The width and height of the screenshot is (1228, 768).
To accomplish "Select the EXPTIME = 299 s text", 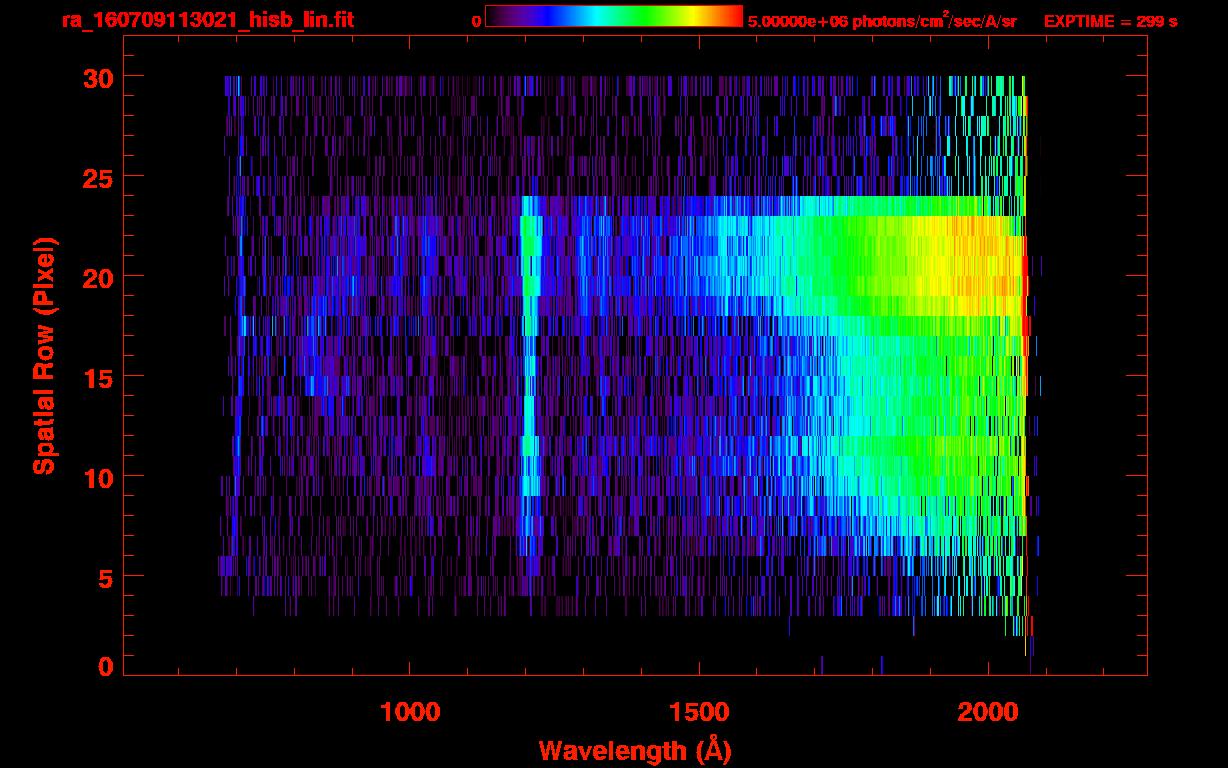I will [x=1110, y=21].
